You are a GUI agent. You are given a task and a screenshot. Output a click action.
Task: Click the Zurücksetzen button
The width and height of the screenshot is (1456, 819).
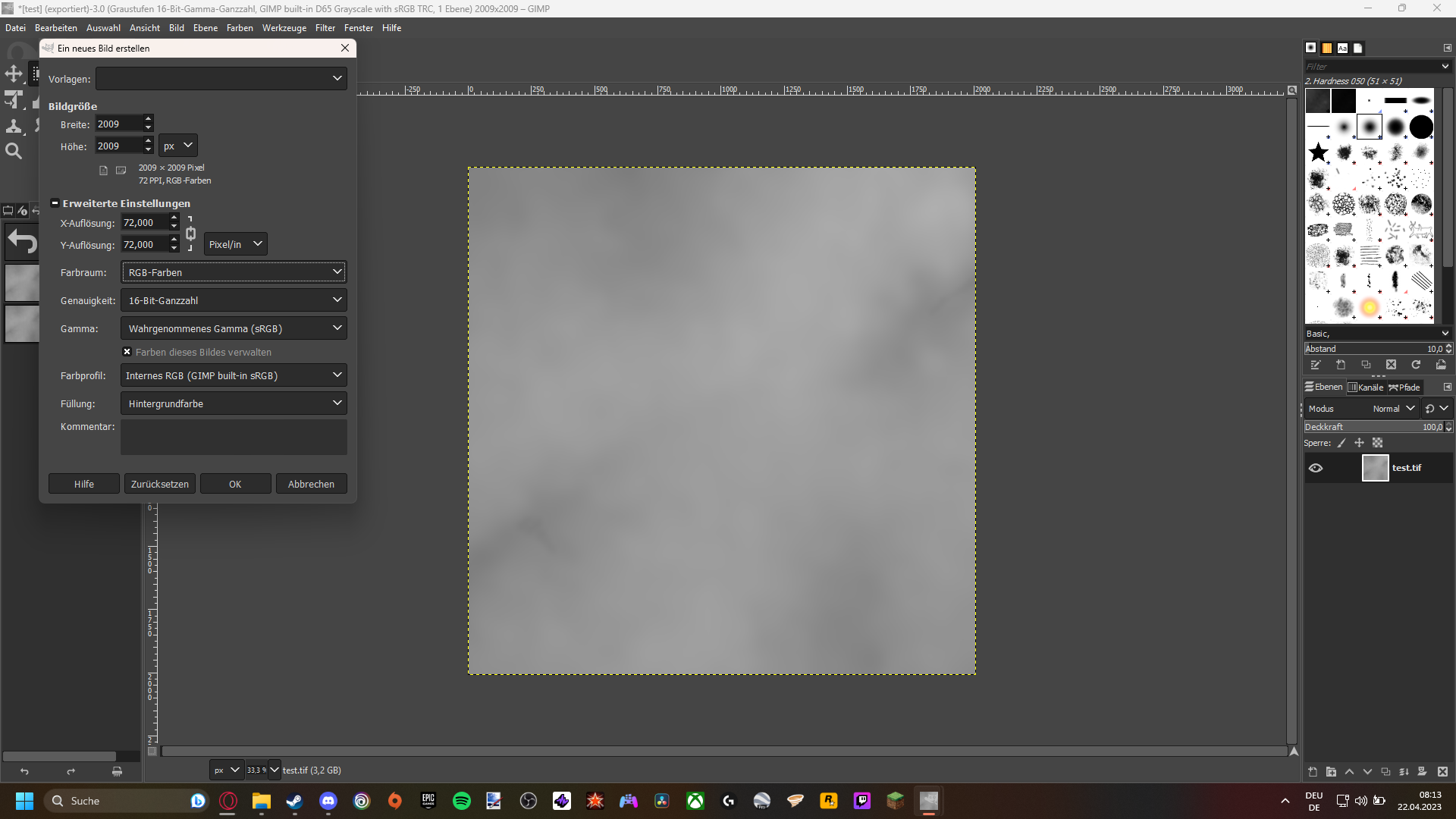[159, 484]
